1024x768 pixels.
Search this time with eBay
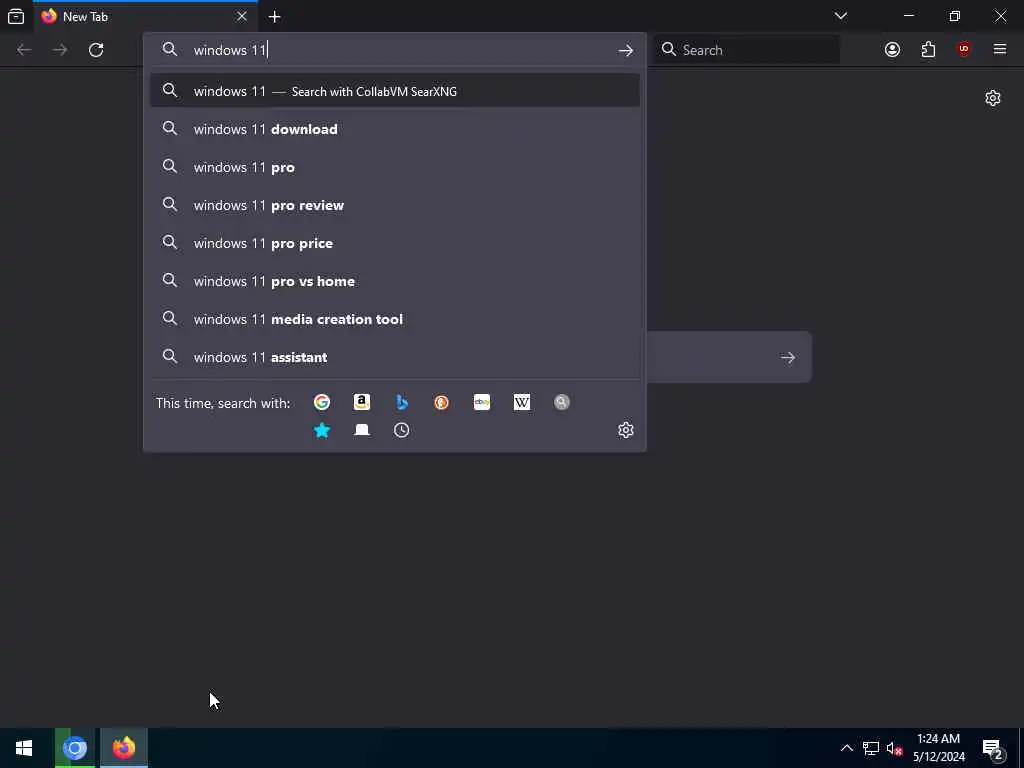pos(482,402)
